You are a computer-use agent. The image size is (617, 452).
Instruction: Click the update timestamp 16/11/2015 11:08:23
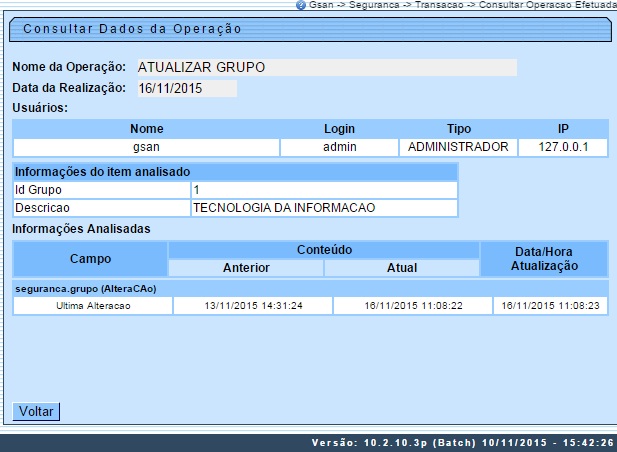click(x=550, y=306)
